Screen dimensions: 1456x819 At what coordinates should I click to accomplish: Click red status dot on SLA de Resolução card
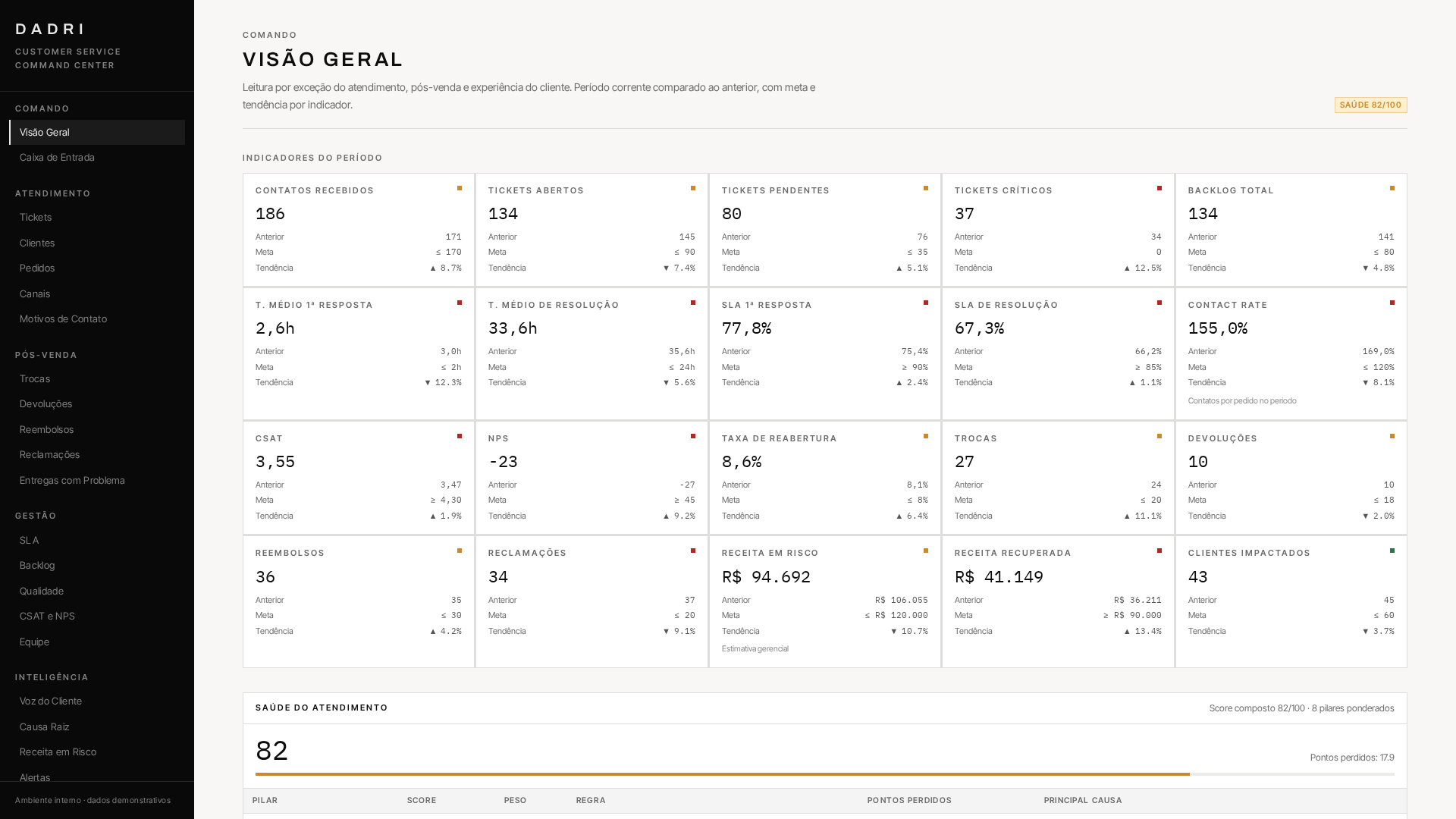point(1159,303)
